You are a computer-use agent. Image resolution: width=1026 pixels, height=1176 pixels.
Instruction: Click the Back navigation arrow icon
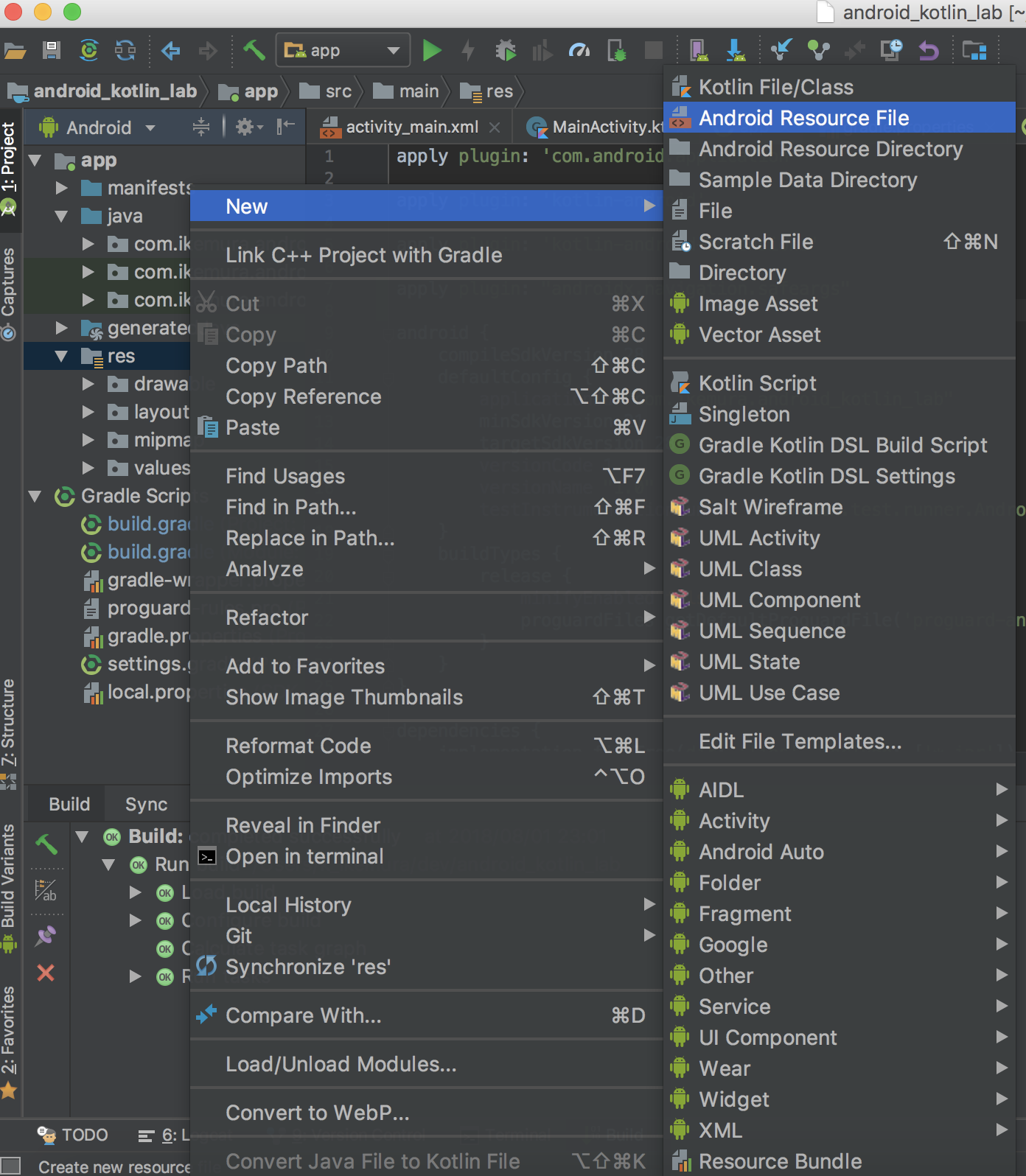[x=171, y=50]
